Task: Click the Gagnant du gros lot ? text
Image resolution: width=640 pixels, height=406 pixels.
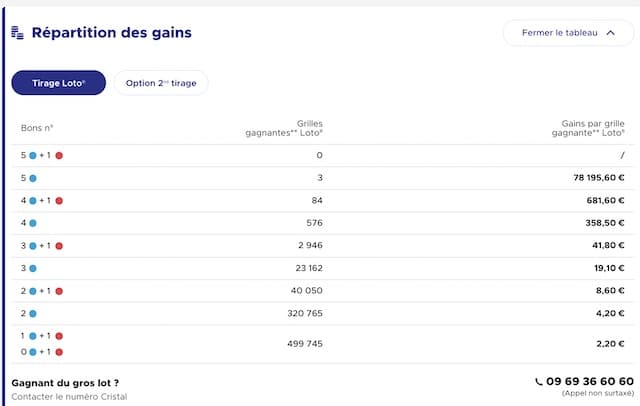Action: pyautogui.click(x=65, y=383)
